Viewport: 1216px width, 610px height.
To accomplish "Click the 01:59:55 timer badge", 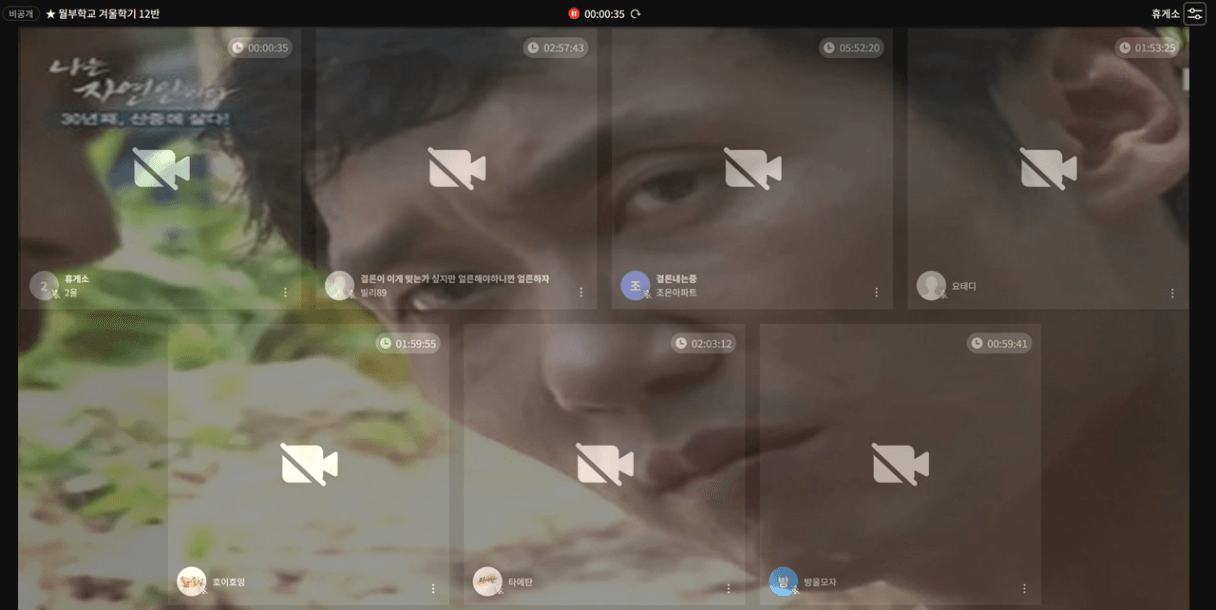I will click(408, 344).
